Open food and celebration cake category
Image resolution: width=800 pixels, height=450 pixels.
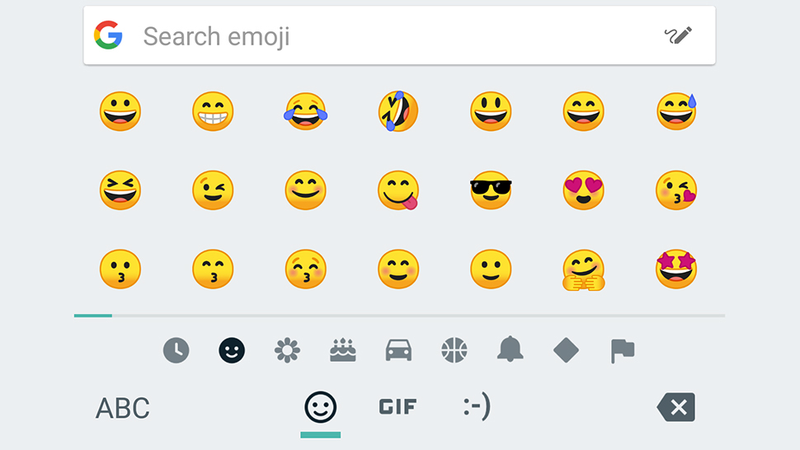(x=343, y=351)
